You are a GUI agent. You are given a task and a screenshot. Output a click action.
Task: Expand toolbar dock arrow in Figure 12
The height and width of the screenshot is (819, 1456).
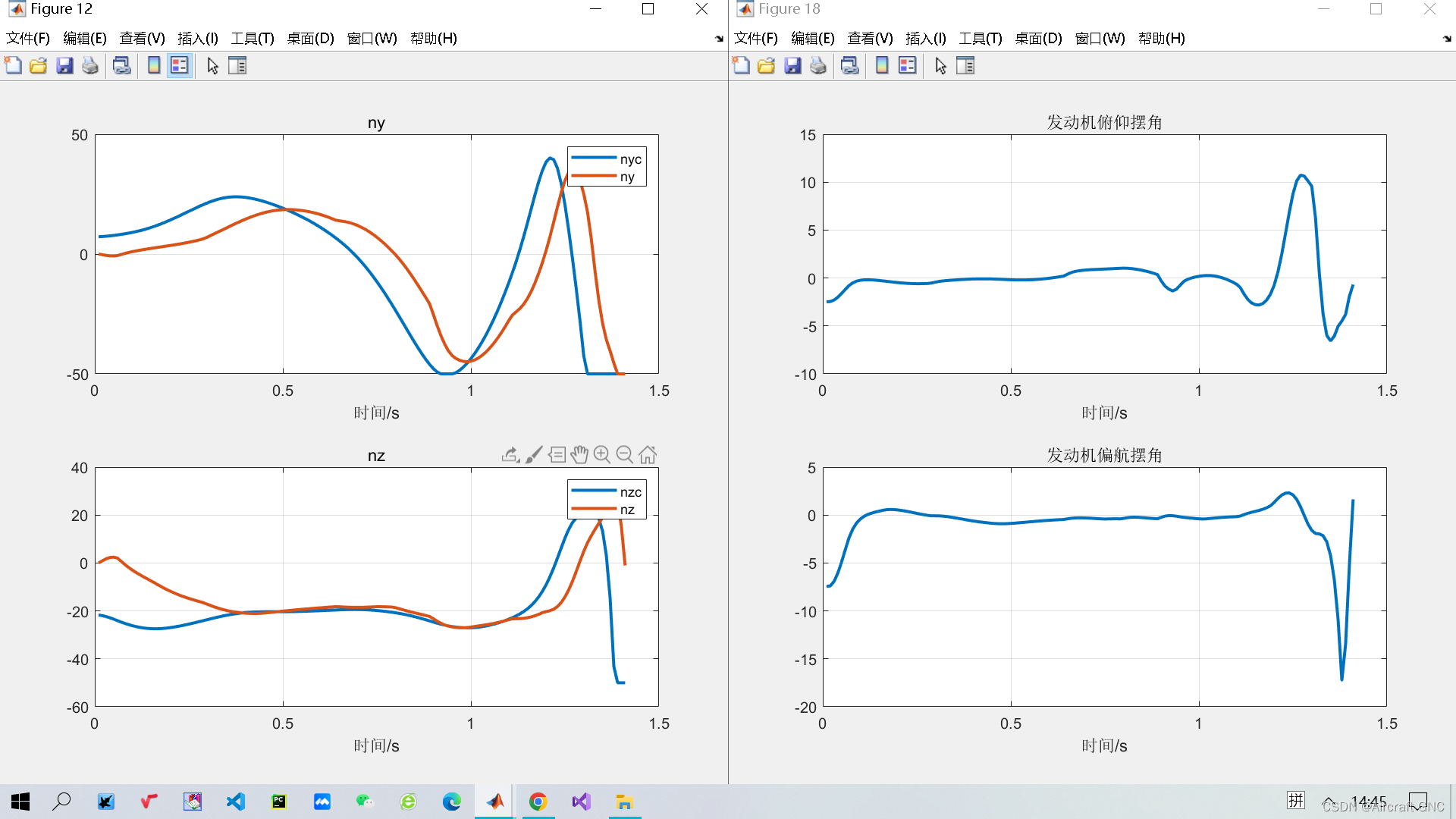pyautogui.click(x=719, y=39)
